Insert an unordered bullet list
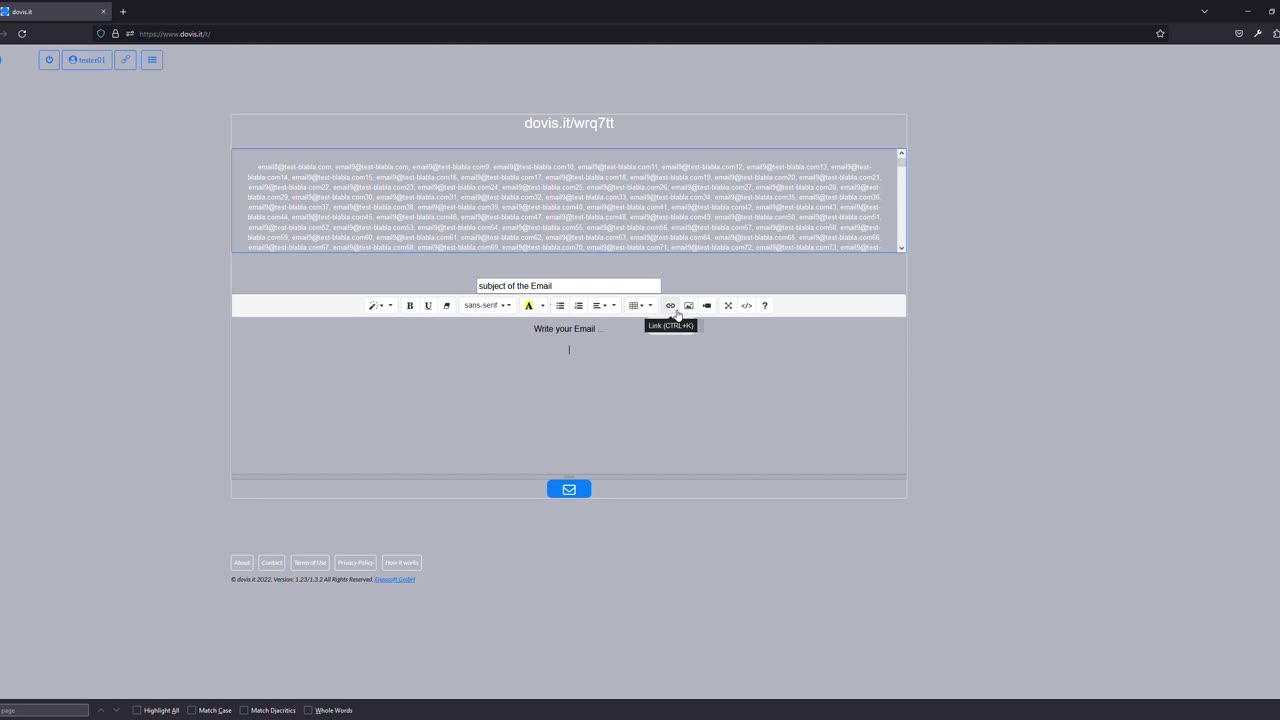Viewport: 1280px width, 720px height. 560,306
